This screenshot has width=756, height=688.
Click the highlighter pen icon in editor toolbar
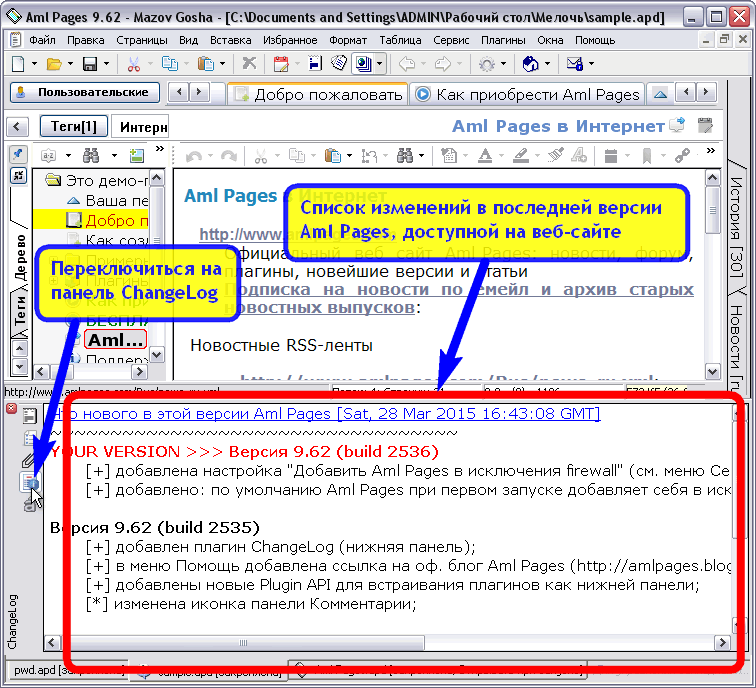coord(520,156)
